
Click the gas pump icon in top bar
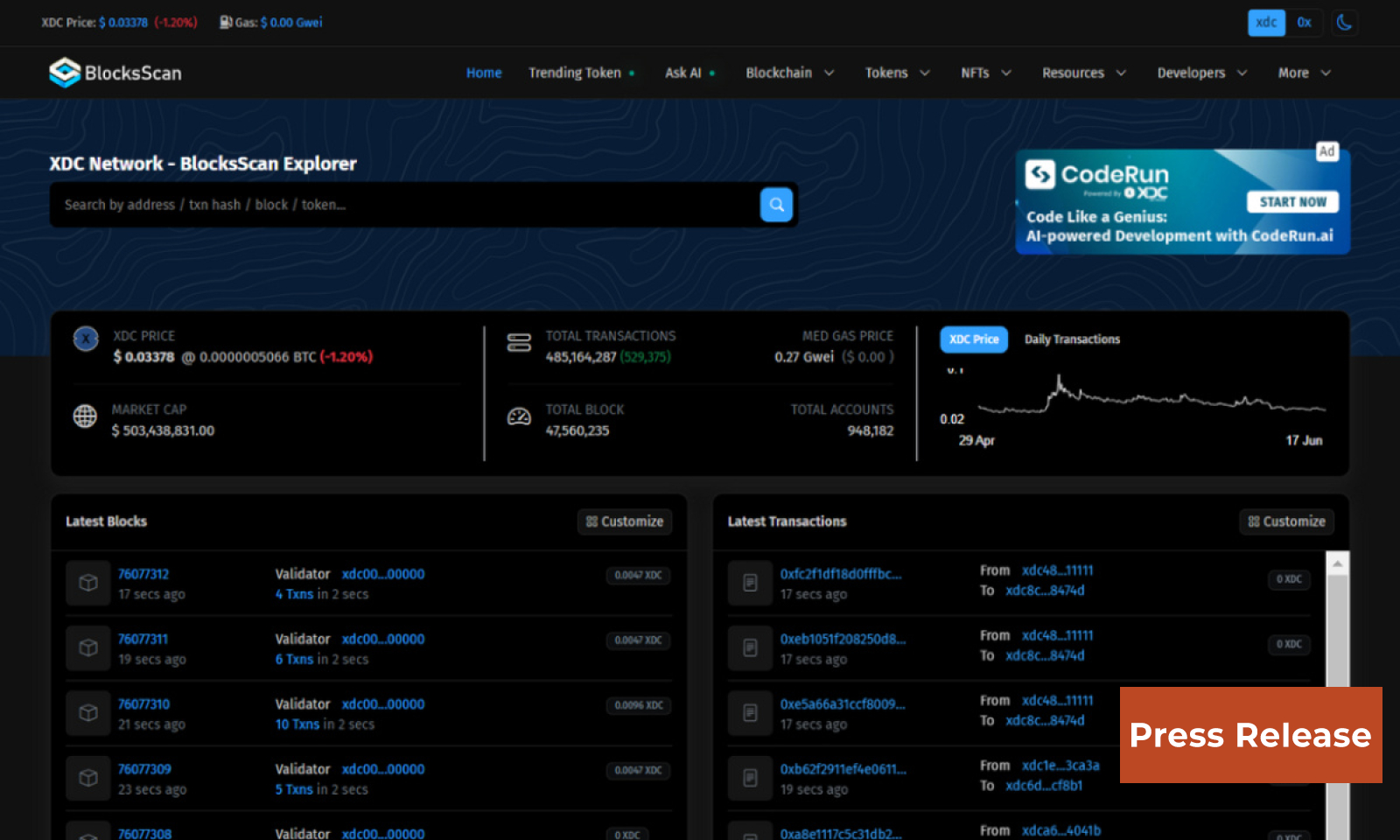[226, 22]
